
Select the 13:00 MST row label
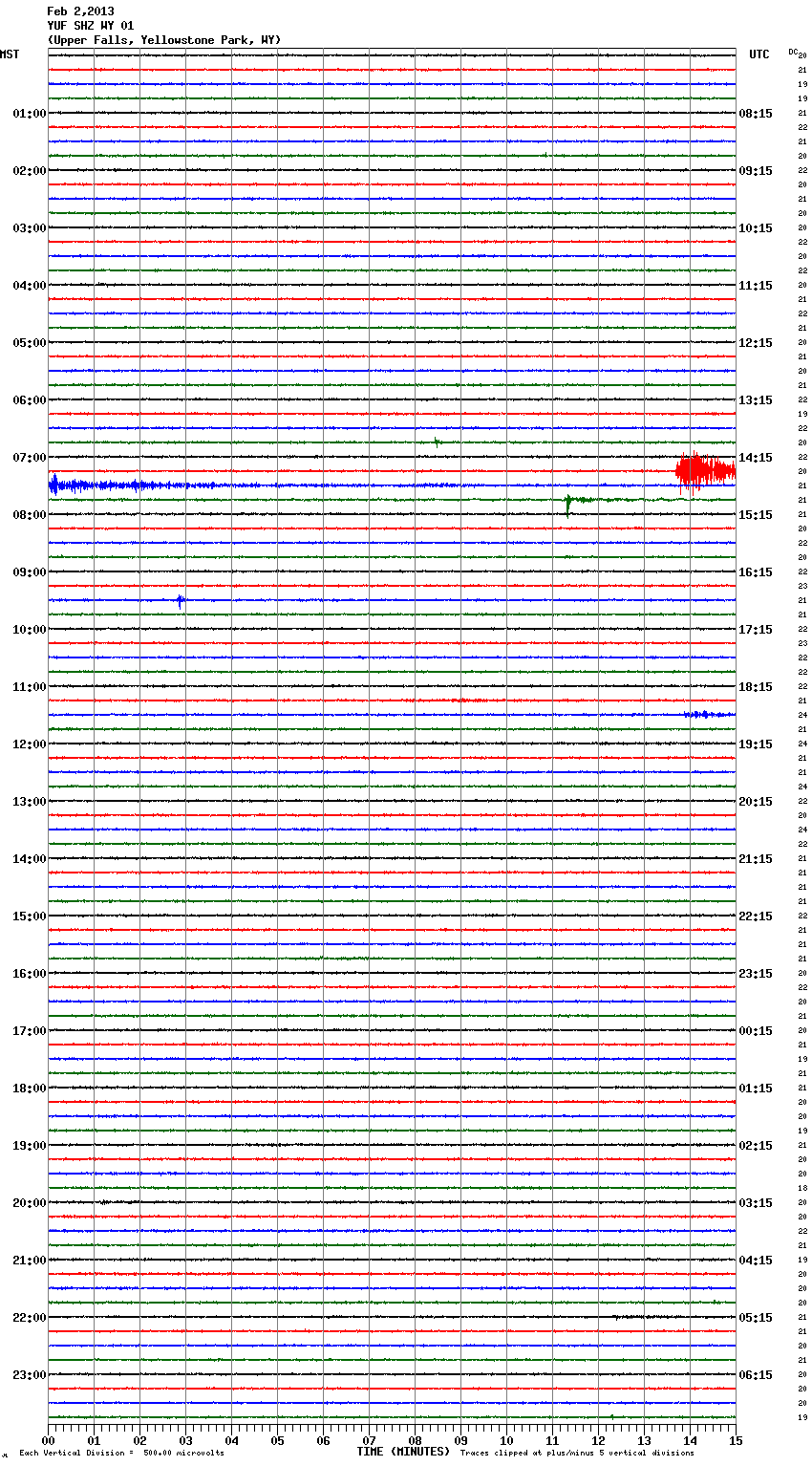[30, 802]
